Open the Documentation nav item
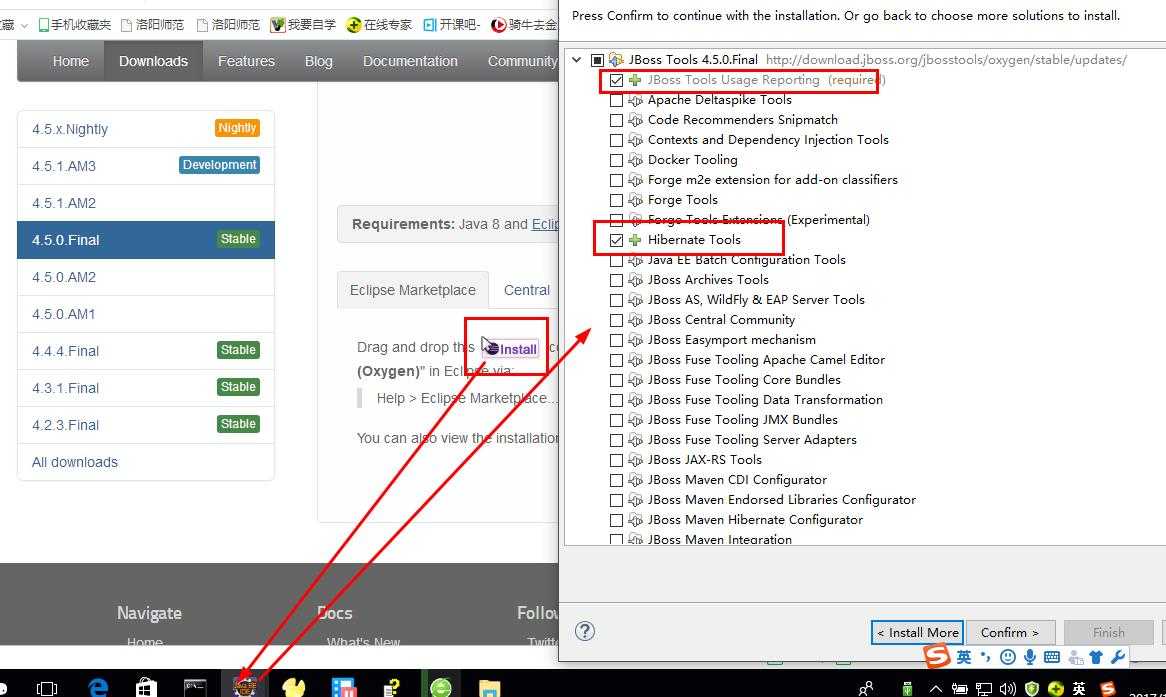Viewport: 1166px width, 697px height. [x=410, y=61]
